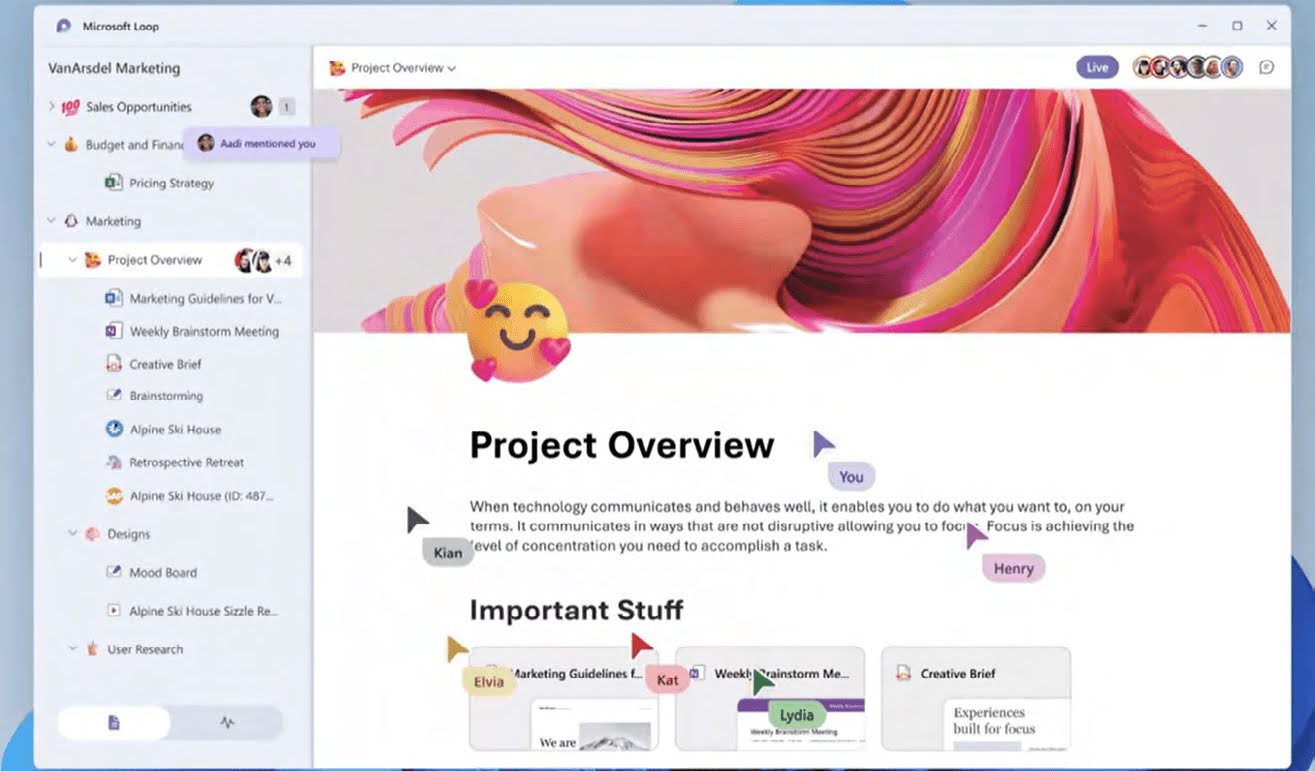Open the Weekly Brainstorm Me... card
The height and width of the screenshot is (771, 1315).
[770, 698]
